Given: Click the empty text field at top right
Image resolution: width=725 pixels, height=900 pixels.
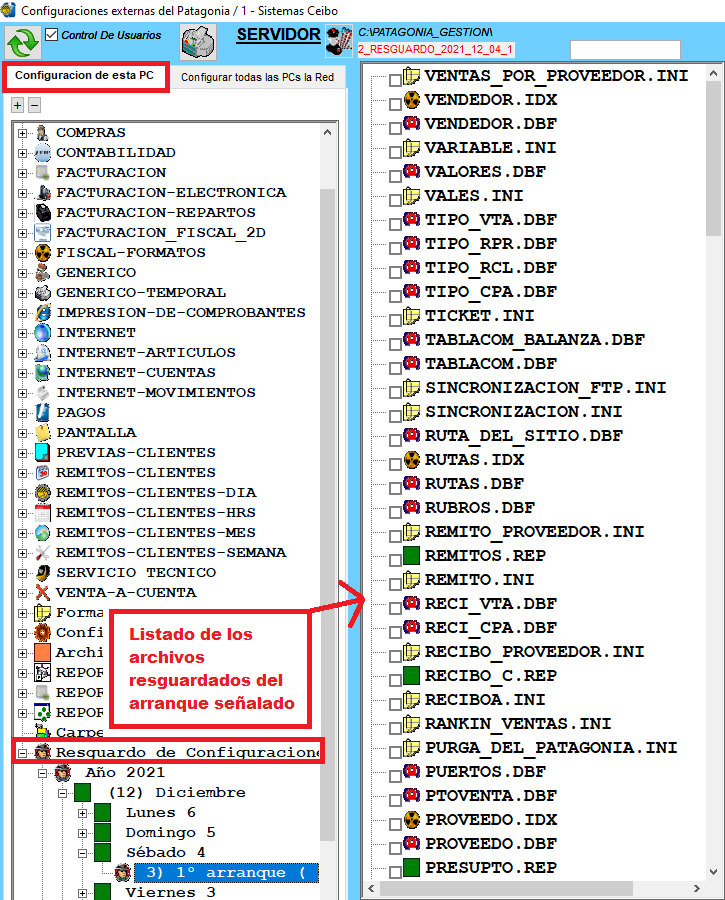Looking at the screenshot, I should [624, 50].
